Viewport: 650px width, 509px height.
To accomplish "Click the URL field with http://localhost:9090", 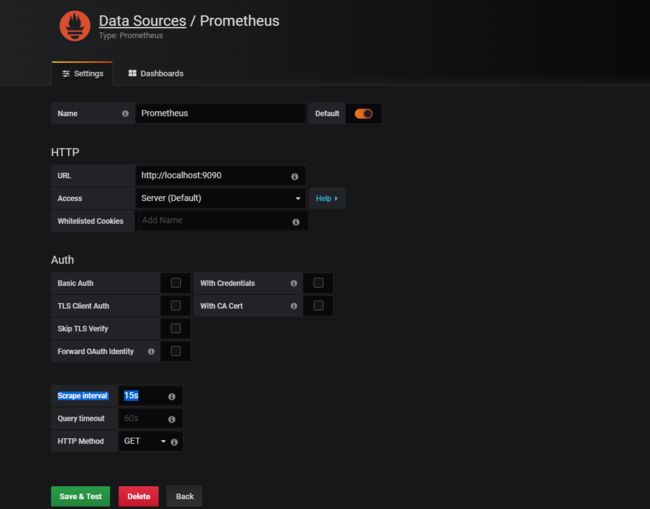I will (221, 176).
